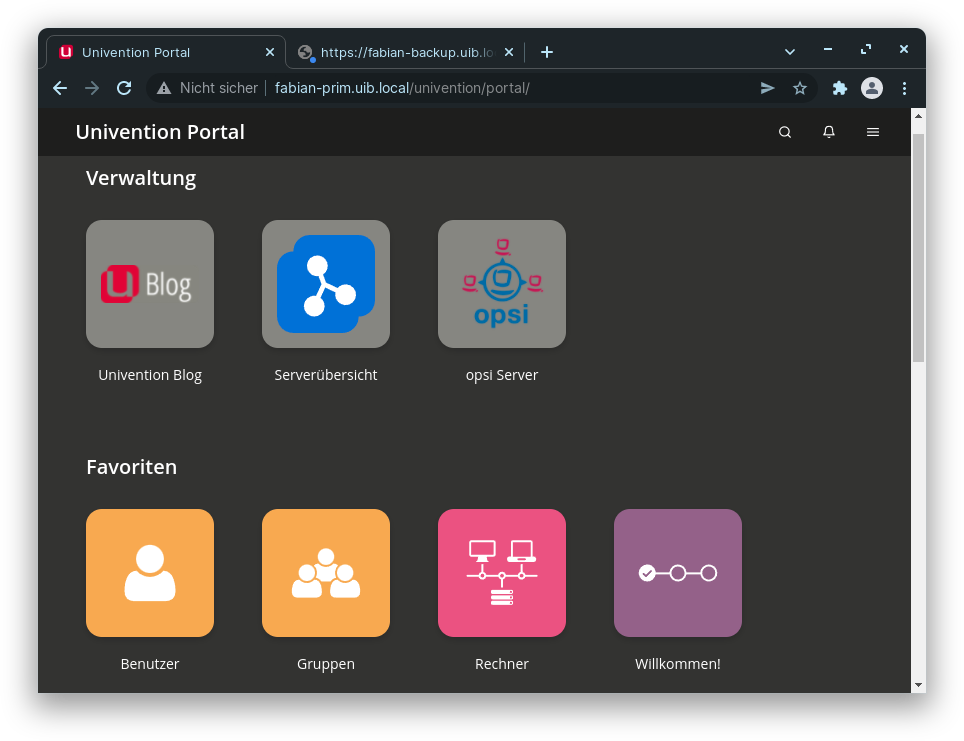Launch the opsi Server tile
Viewport: 964px width, 741px height.
tap(502, 284)
